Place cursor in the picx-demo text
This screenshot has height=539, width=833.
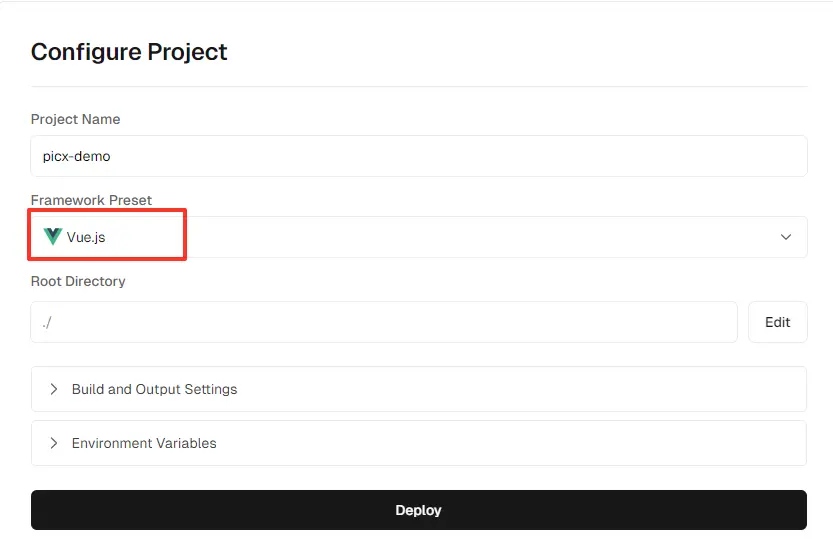tap(76, 156)
